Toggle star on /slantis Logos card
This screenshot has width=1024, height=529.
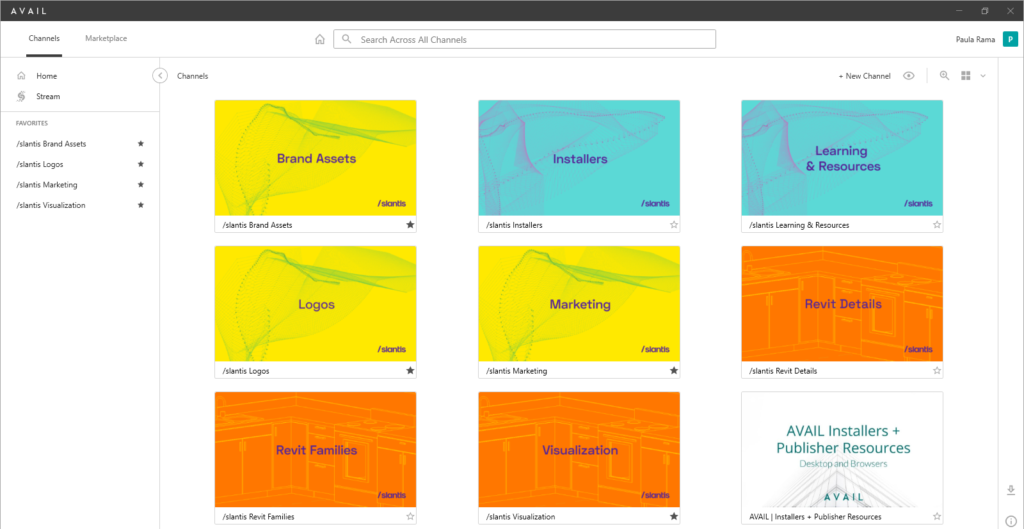tap(410, 370)
